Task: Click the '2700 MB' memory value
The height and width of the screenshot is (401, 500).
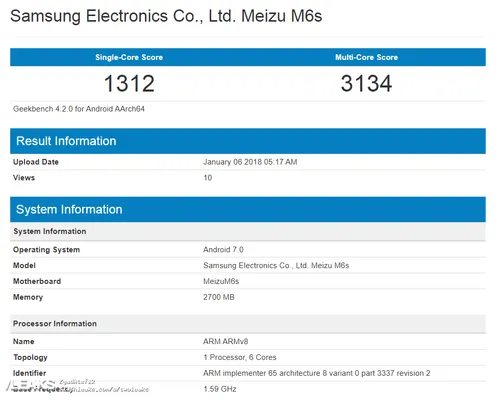Action: coord(219,297)
